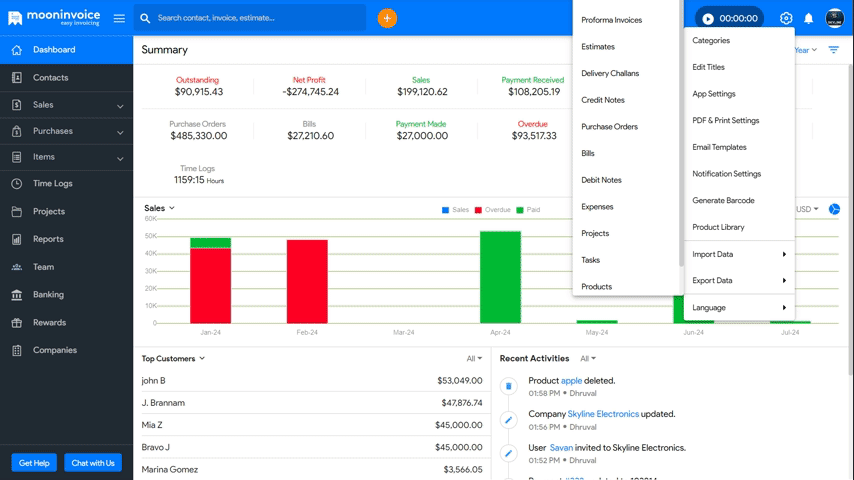
Task: Open the settings gear icon
Action: (785, 19)
